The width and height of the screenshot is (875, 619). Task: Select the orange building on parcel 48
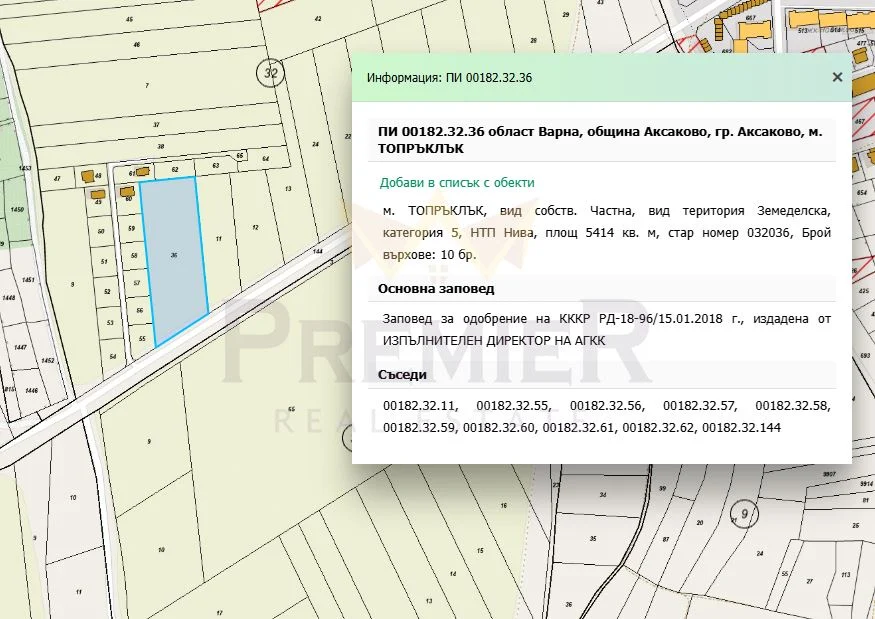tap(88, 176)
